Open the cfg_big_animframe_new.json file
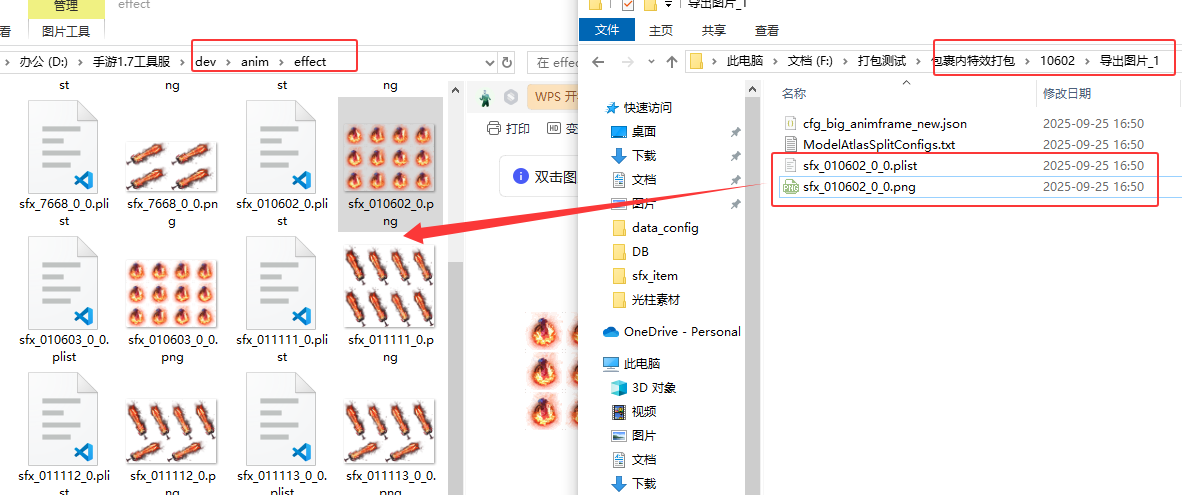 pos(884,124)
